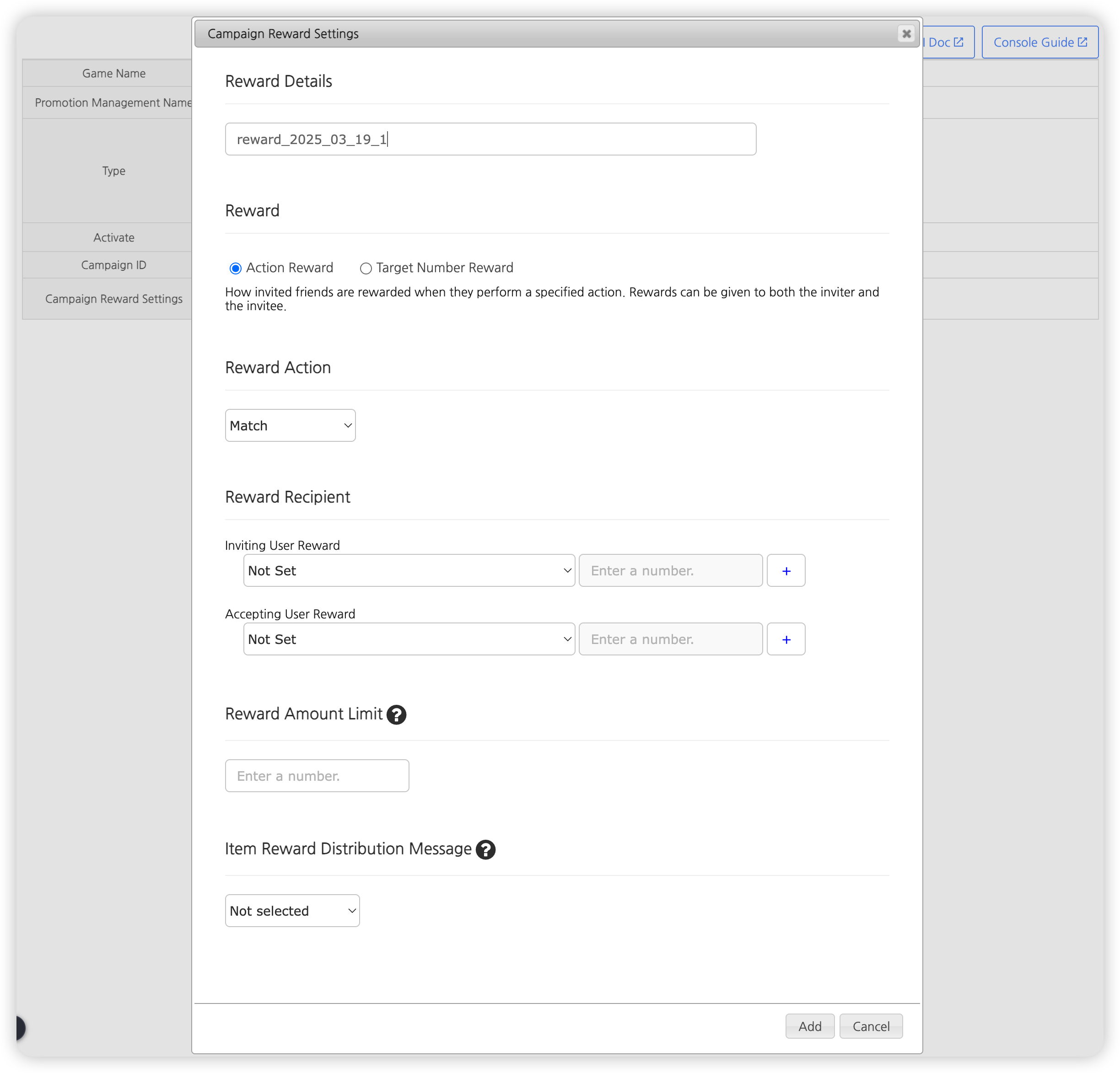1120x1073 pixels.
Task: Click Accepting User Reward number input
Action: click(670, 639)
